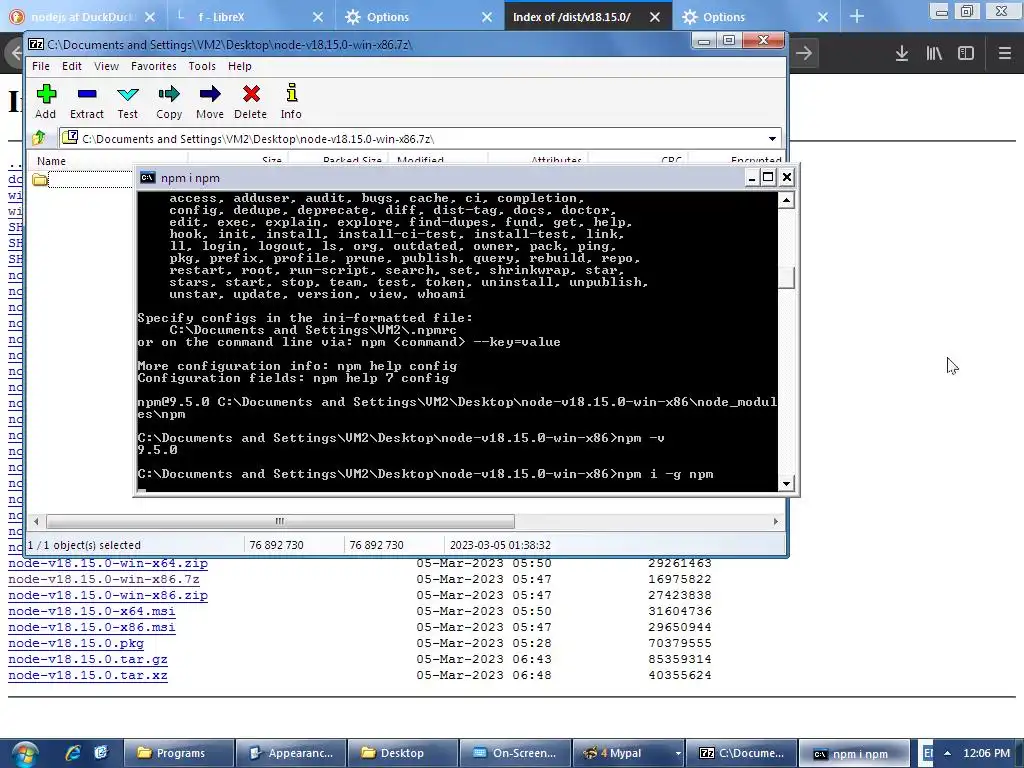Go up one folder level in 7-Zip
The height and width of the screenshot is (768, 1024).
tap(39, 138)
